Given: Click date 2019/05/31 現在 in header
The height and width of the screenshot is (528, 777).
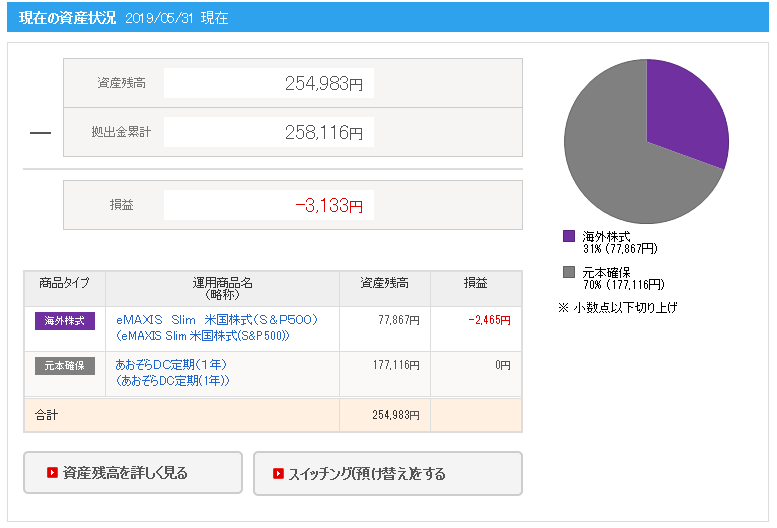Looking at the screenshot, I should click(176, 18).
